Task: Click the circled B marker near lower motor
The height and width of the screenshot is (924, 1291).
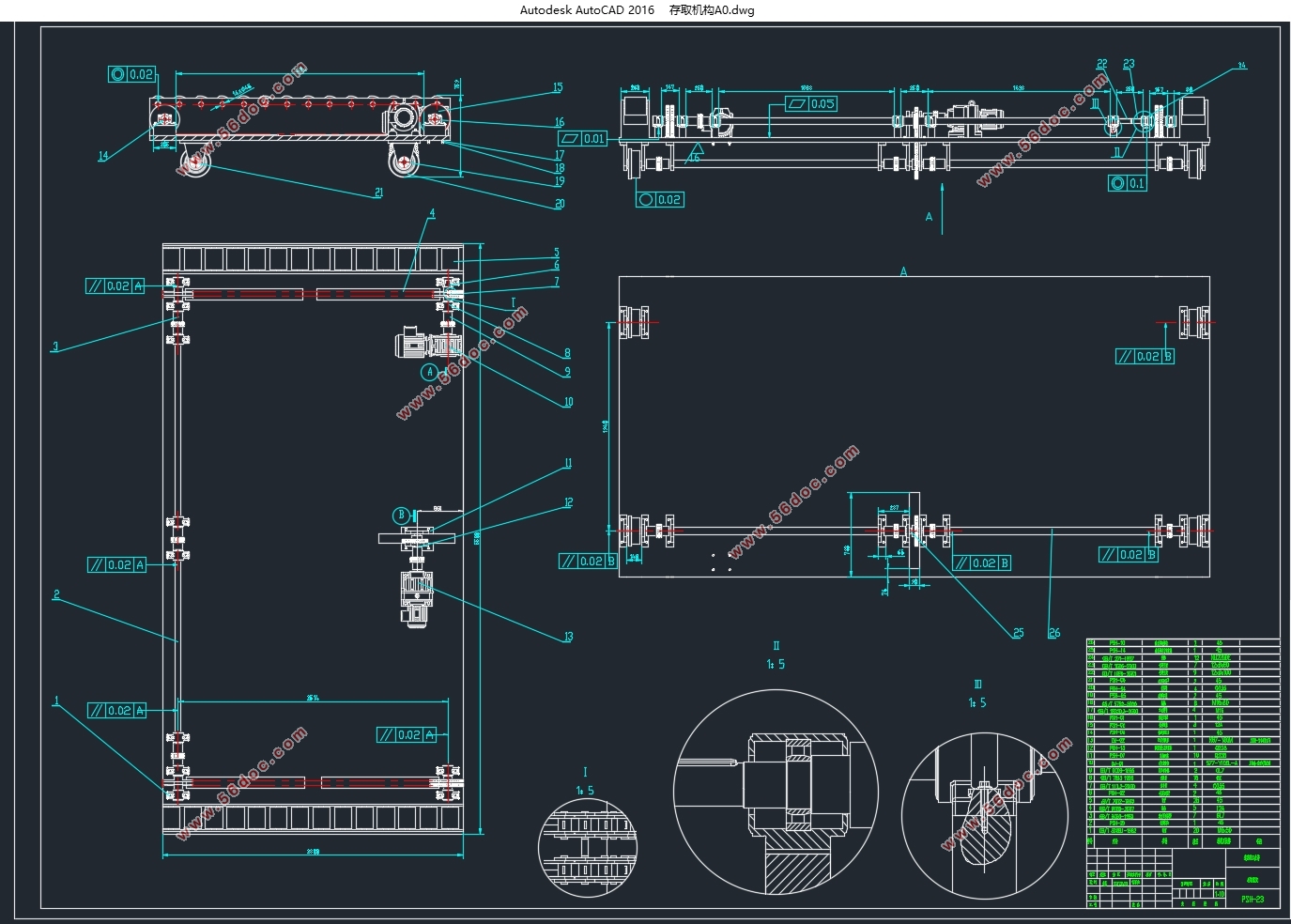Action: [x=401, y=515]
